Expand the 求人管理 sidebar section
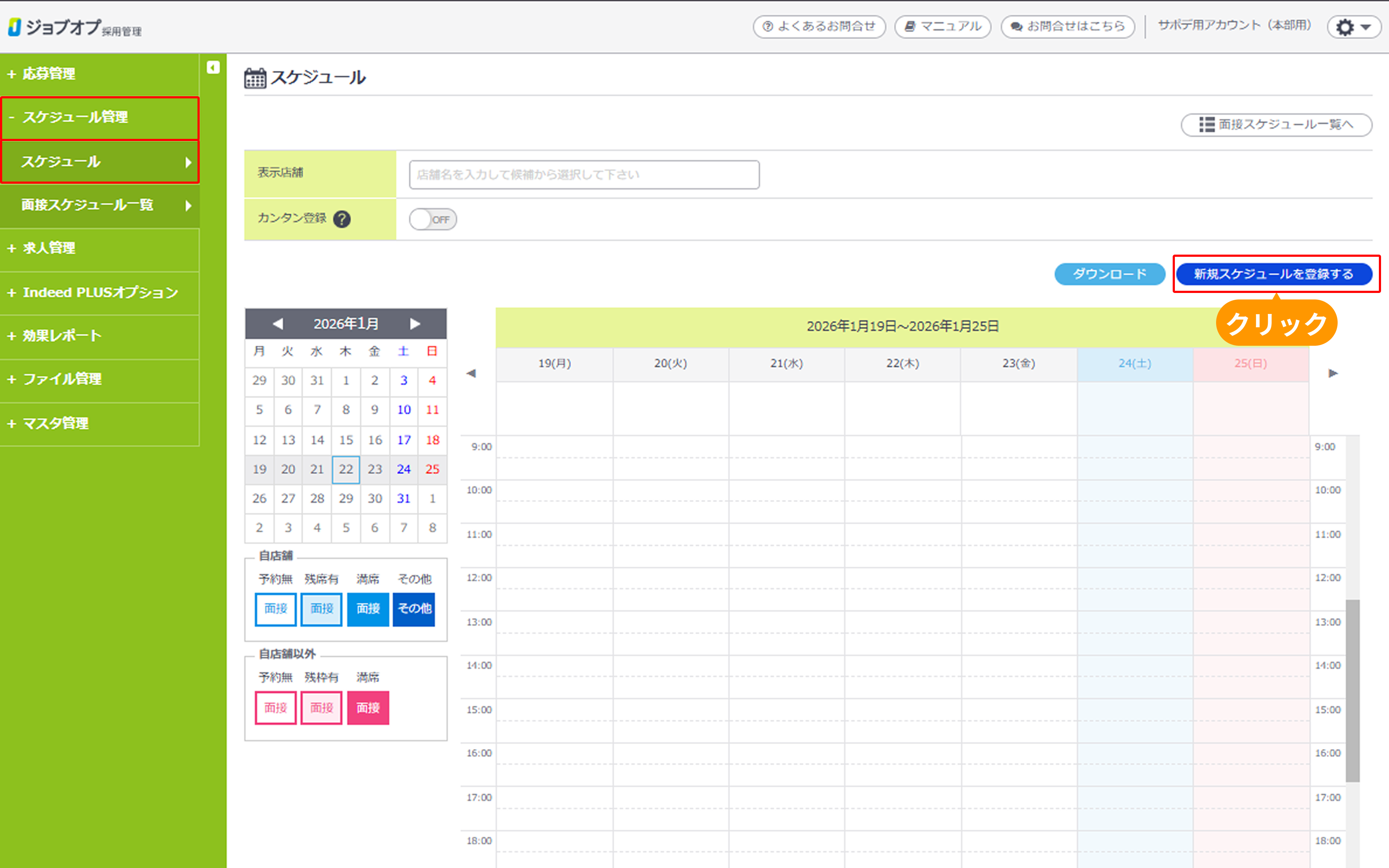Image resolution: width=1389 pixels, height=868 pixels. (x=49, y=248)
